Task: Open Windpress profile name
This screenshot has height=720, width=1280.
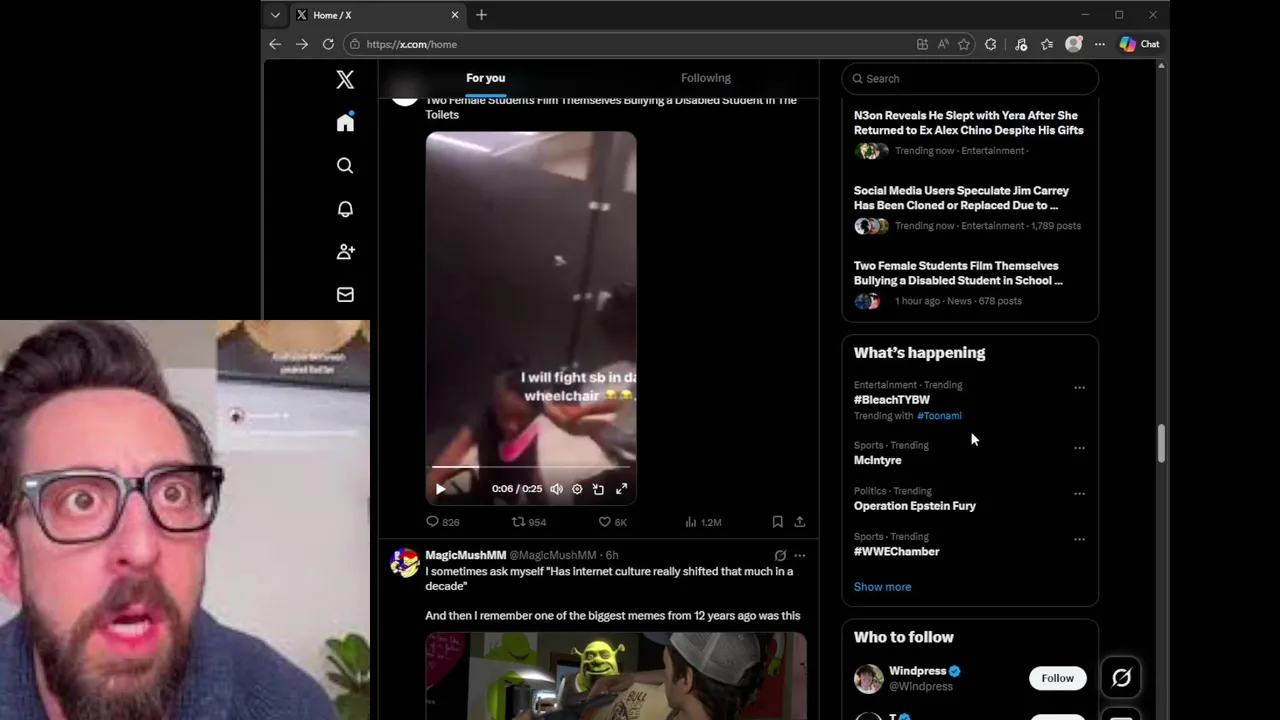Action: [x=917, y=671]
